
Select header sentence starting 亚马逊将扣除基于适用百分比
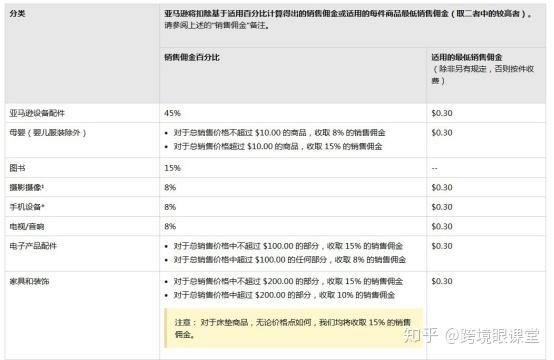tap(349, 14)
